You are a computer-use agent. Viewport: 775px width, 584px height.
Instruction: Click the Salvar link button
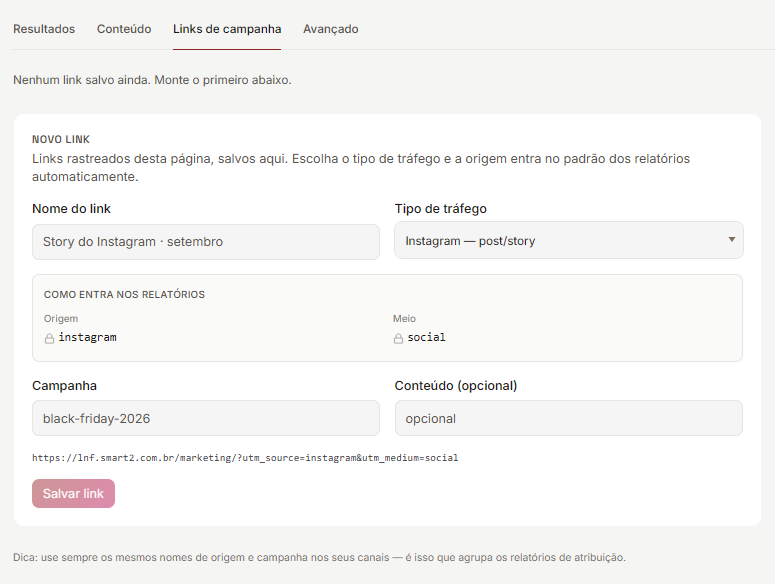click(73, 494)
